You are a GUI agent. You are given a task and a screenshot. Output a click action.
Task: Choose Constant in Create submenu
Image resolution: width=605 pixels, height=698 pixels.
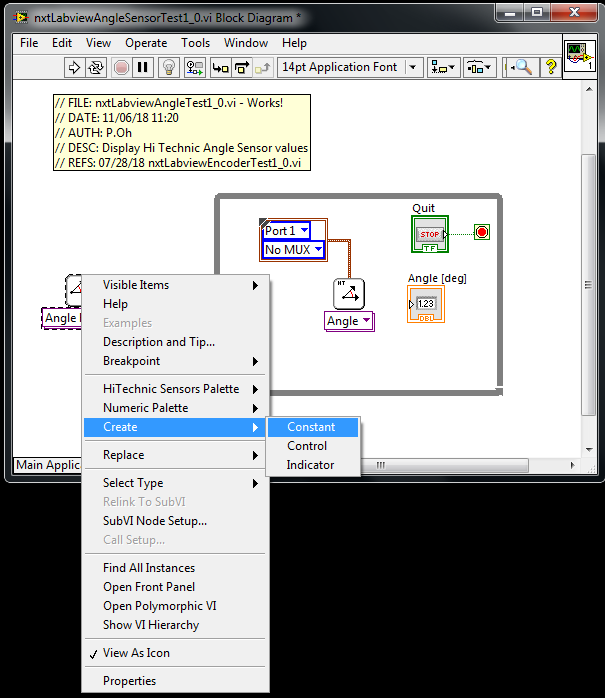tap(313, 427)
